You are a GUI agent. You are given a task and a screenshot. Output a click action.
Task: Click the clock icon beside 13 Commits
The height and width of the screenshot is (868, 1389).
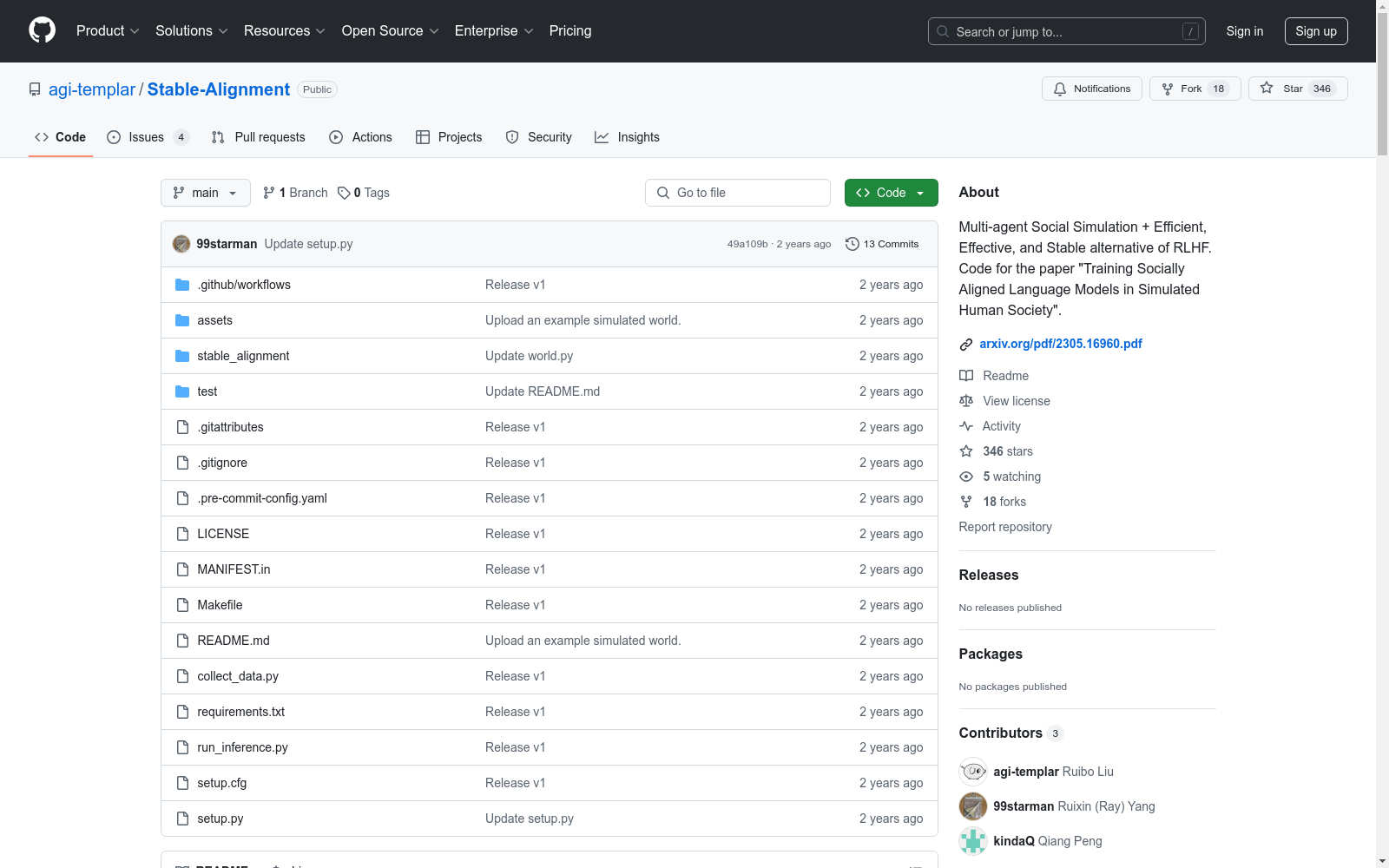click(852, 244)
